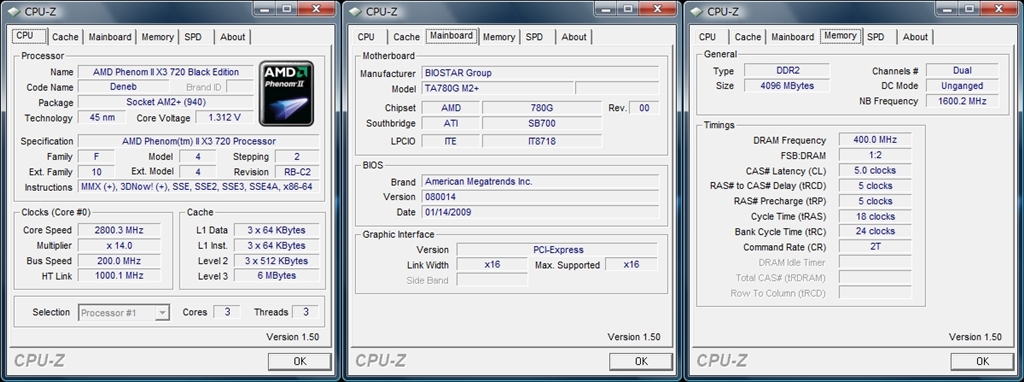Click the Deneb code name value
The image size is (1024, 382).
(123, 88)
